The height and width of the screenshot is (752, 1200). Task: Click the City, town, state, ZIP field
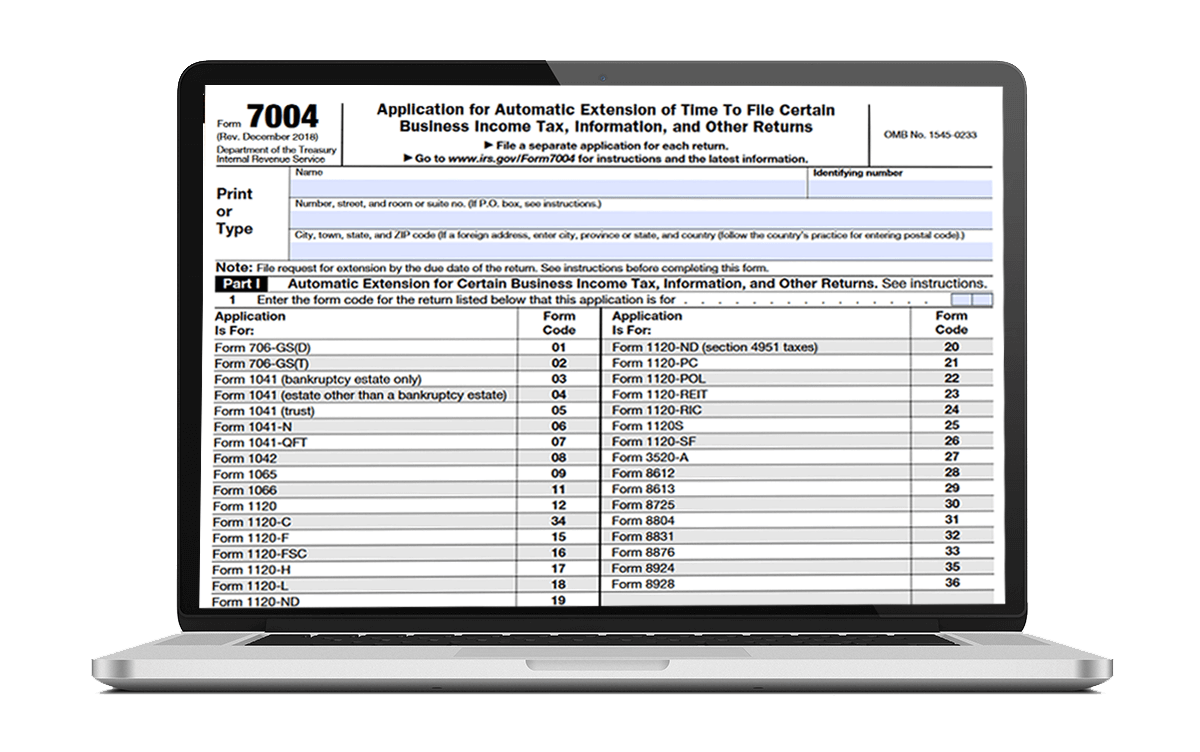click(x=641, y=251)
